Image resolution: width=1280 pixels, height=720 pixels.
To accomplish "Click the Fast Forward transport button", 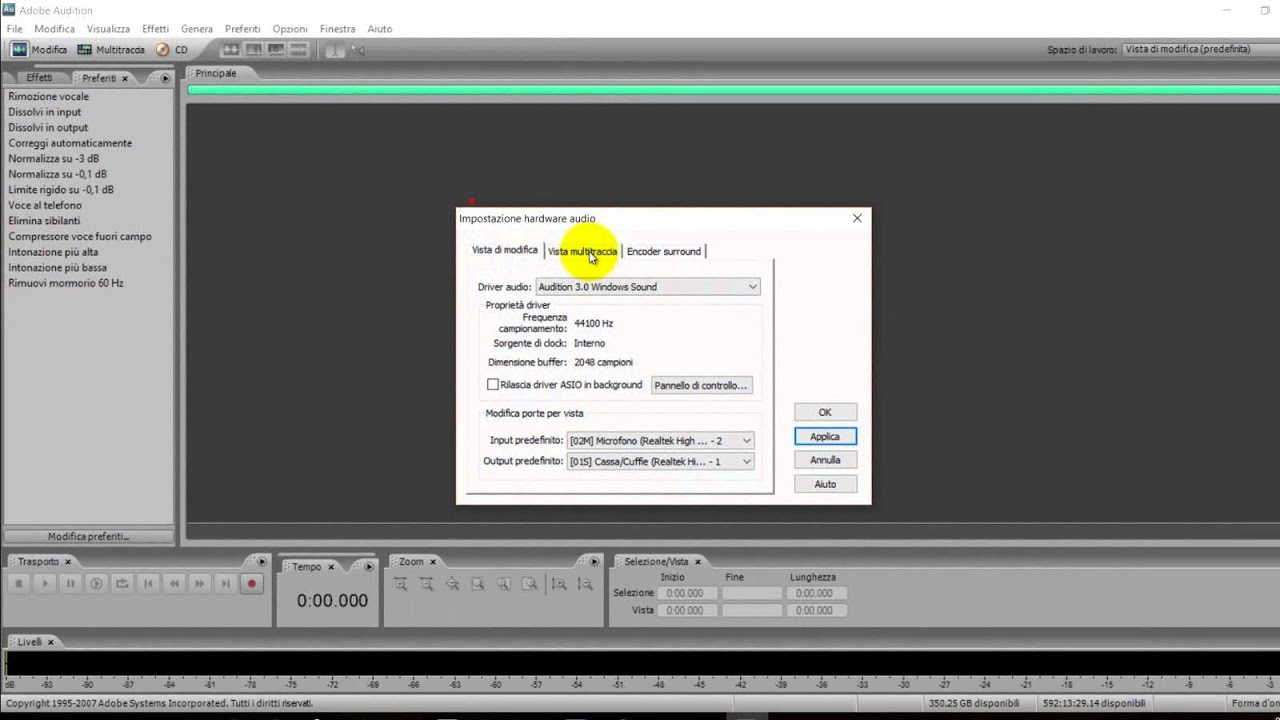I will coord(199,584).
